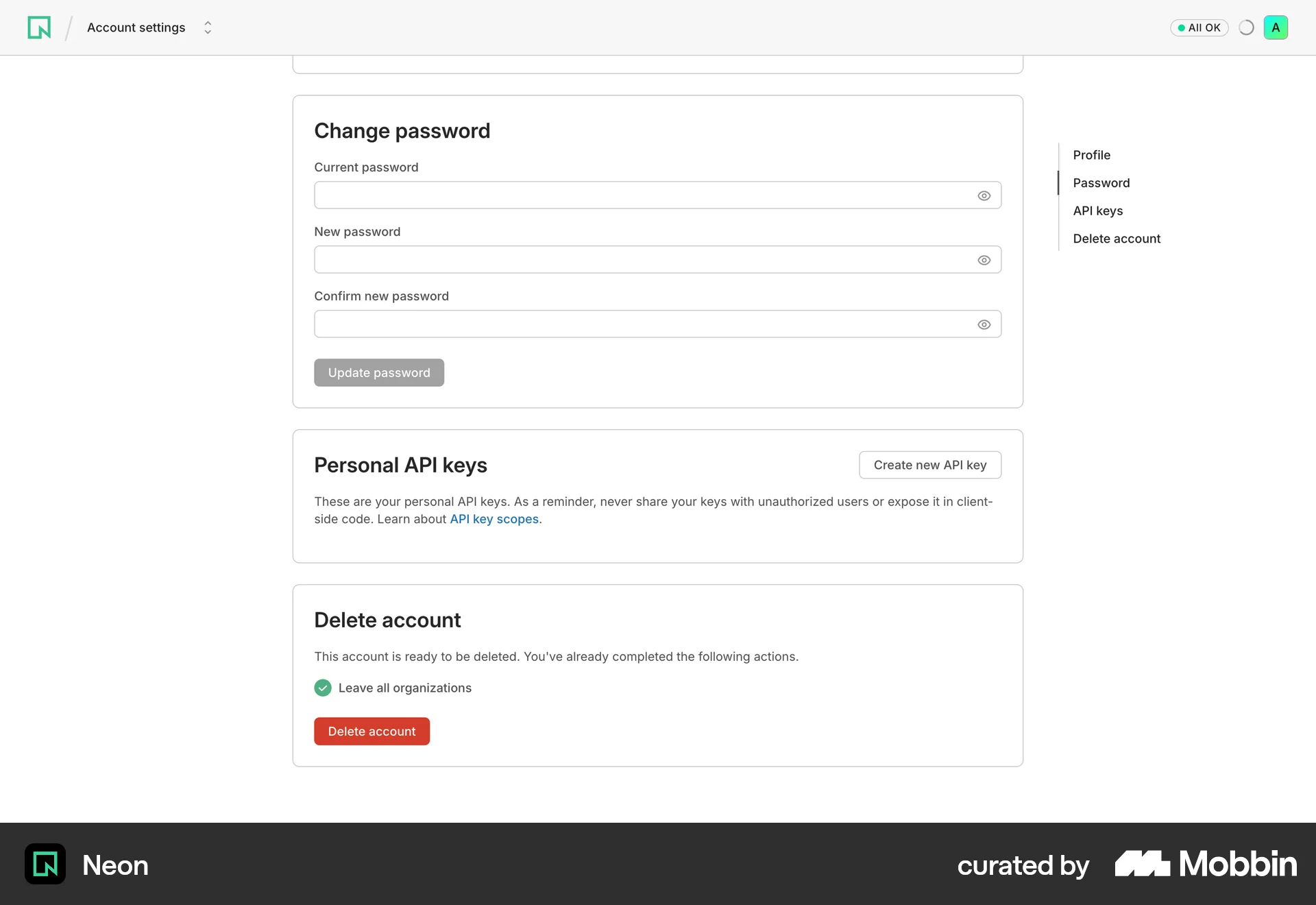Click the Update password button
1316x905 pixels.
379,372
